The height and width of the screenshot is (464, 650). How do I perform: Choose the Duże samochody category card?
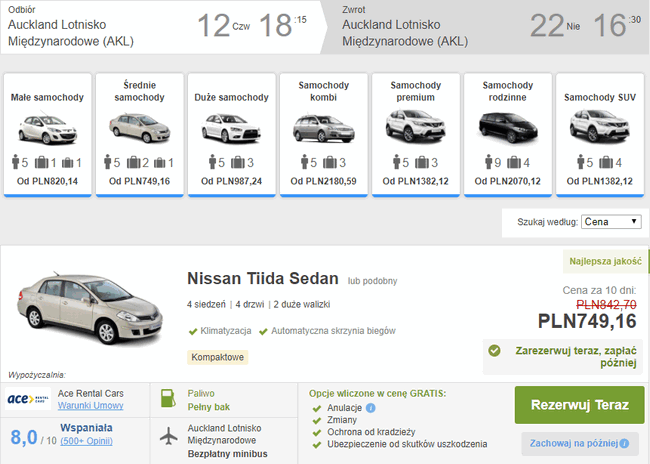pos(232,135)
